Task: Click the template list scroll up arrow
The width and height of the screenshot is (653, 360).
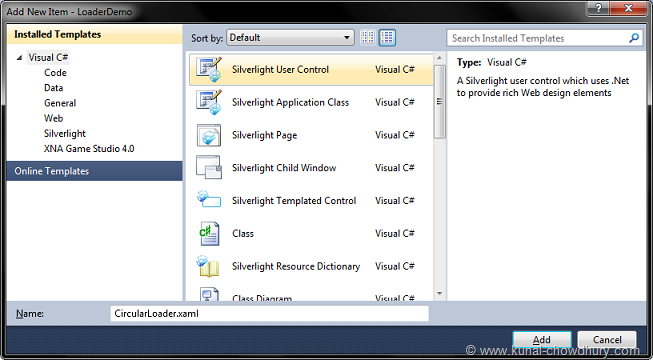Action: [x=439, y=58]
